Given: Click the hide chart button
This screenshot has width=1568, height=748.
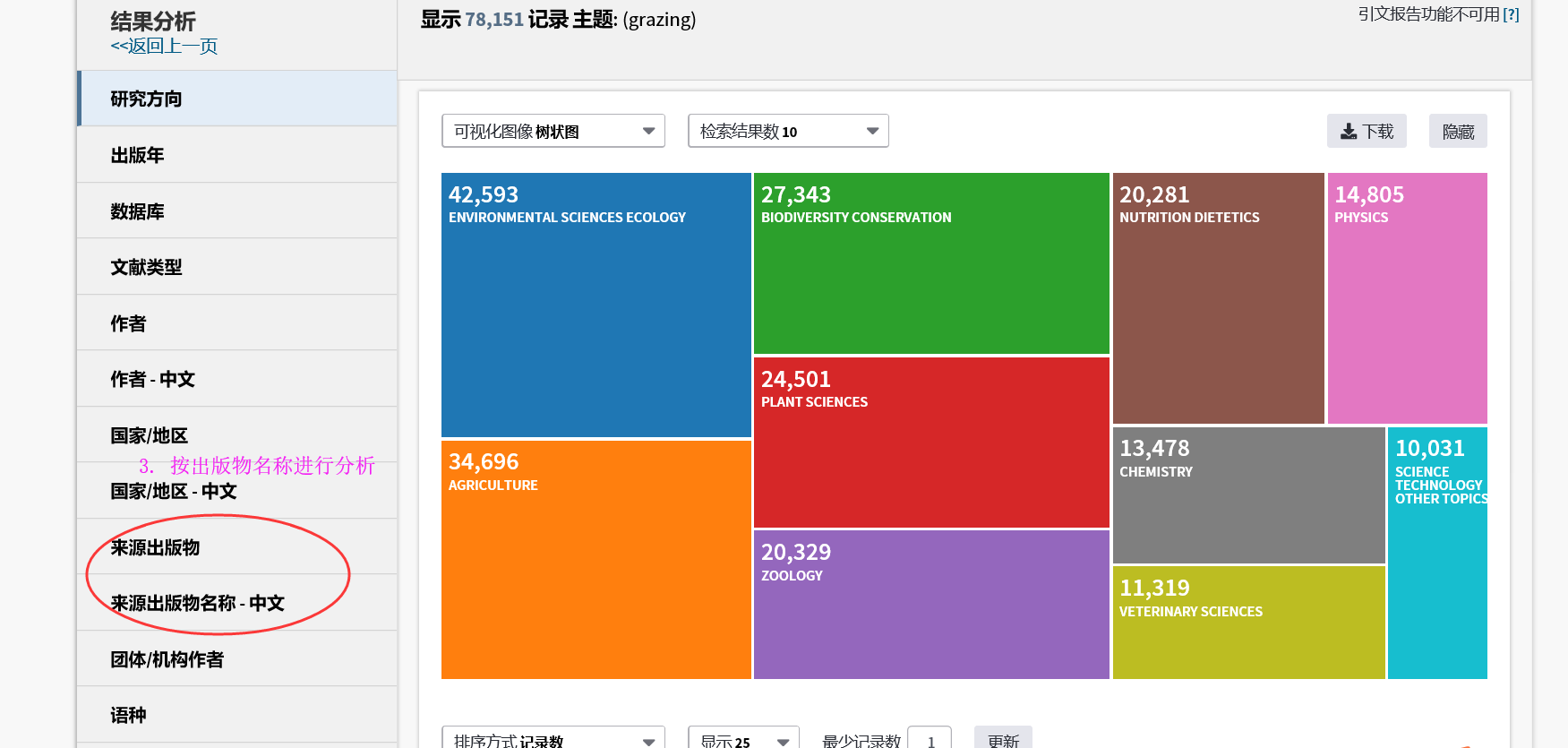Looking at the screenshot, I should coord(1457,132).
